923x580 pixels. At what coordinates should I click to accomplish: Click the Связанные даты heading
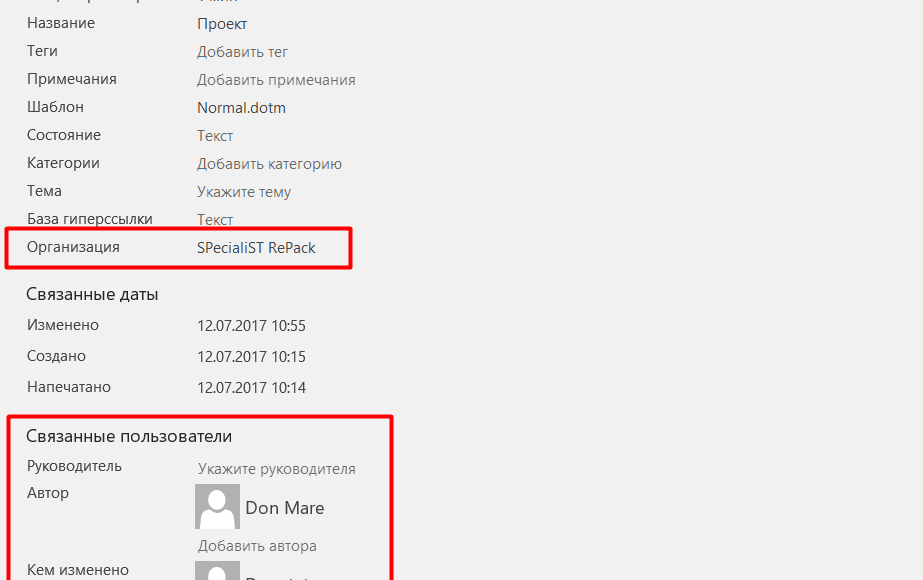pos(92,294)
